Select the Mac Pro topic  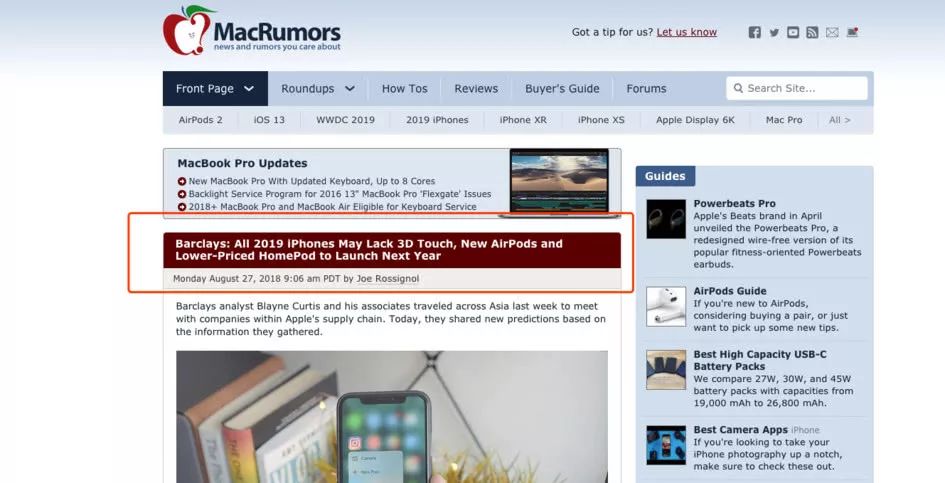point(783,120)
